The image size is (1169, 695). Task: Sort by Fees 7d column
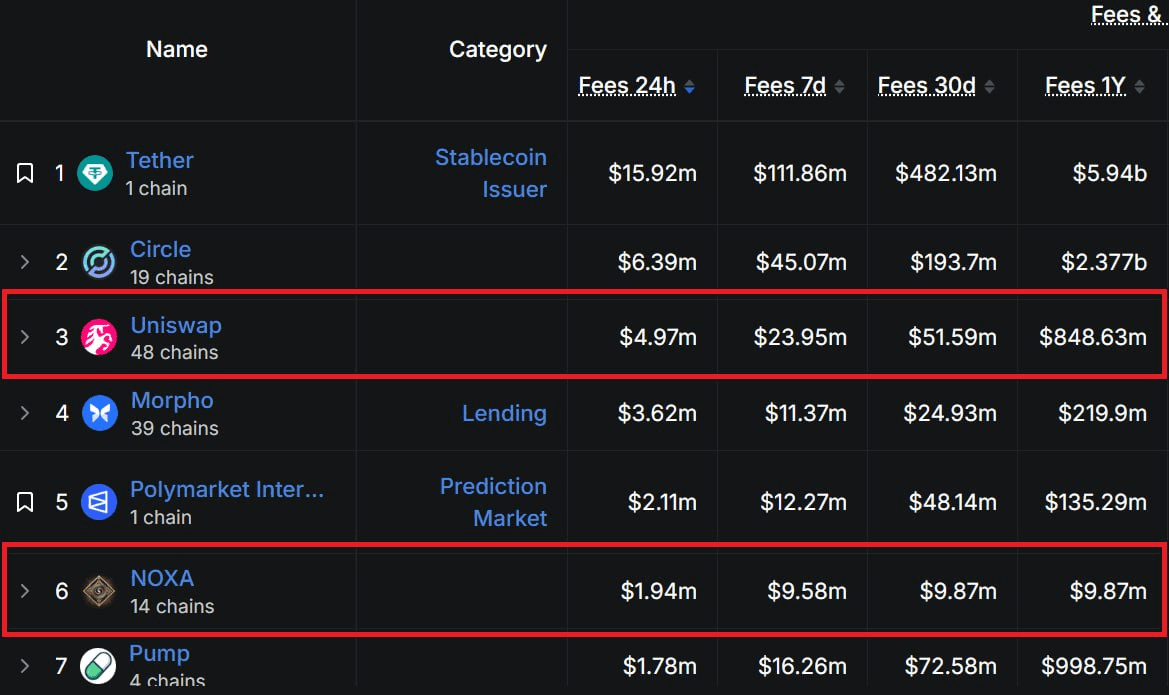794,86
